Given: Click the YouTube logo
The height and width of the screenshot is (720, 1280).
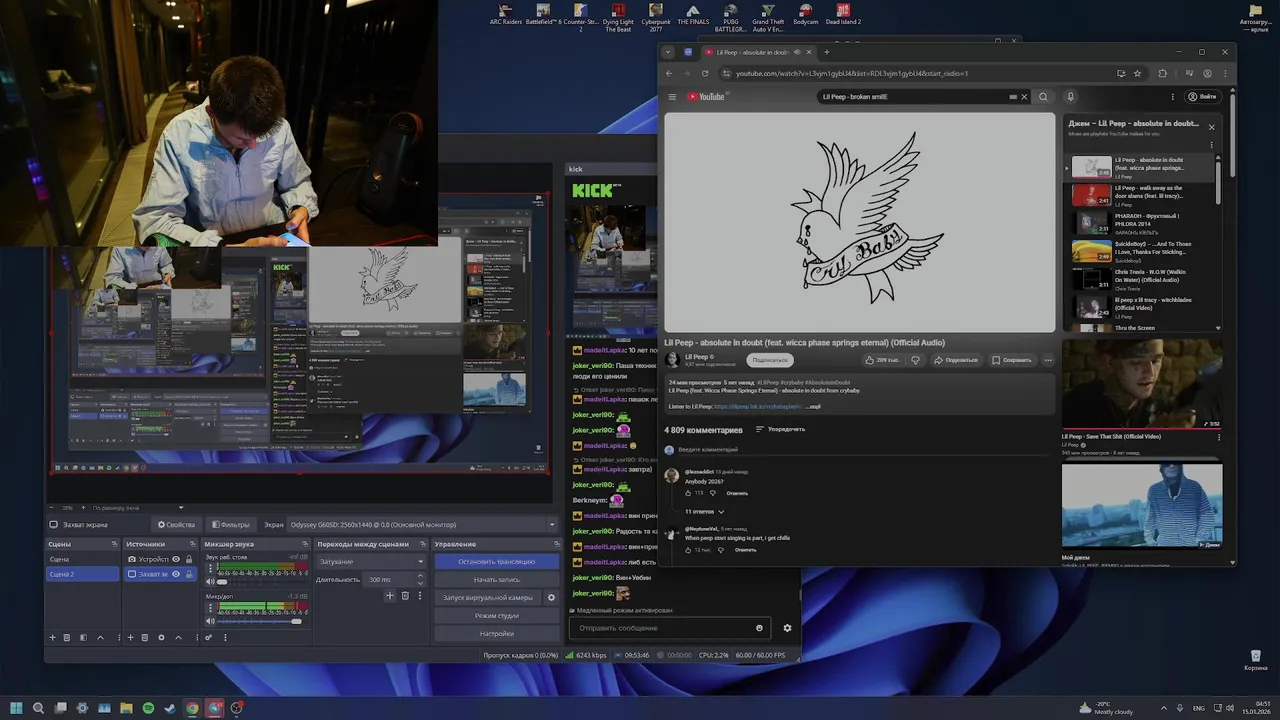Looking at the screenshot, I should pyautogui.click(x=707, y=97).
